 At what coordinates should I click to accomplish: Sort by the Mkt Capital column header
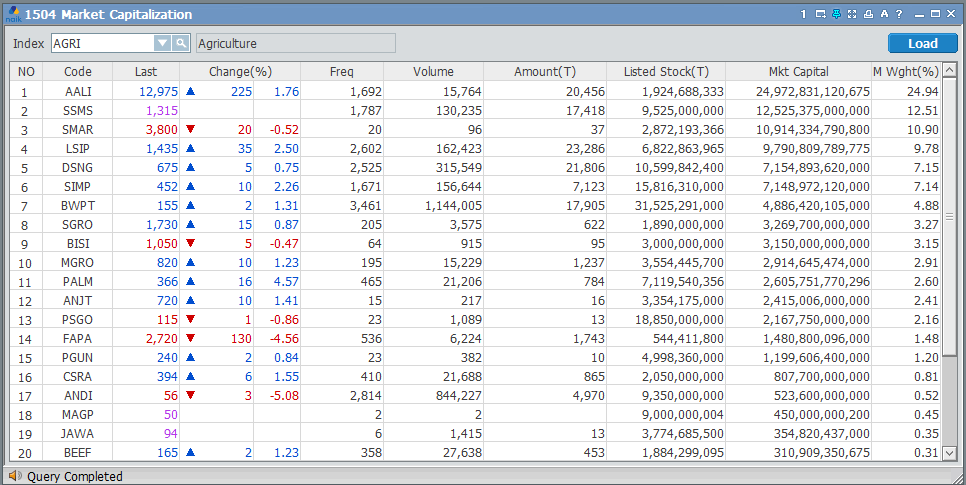point(797,72)
